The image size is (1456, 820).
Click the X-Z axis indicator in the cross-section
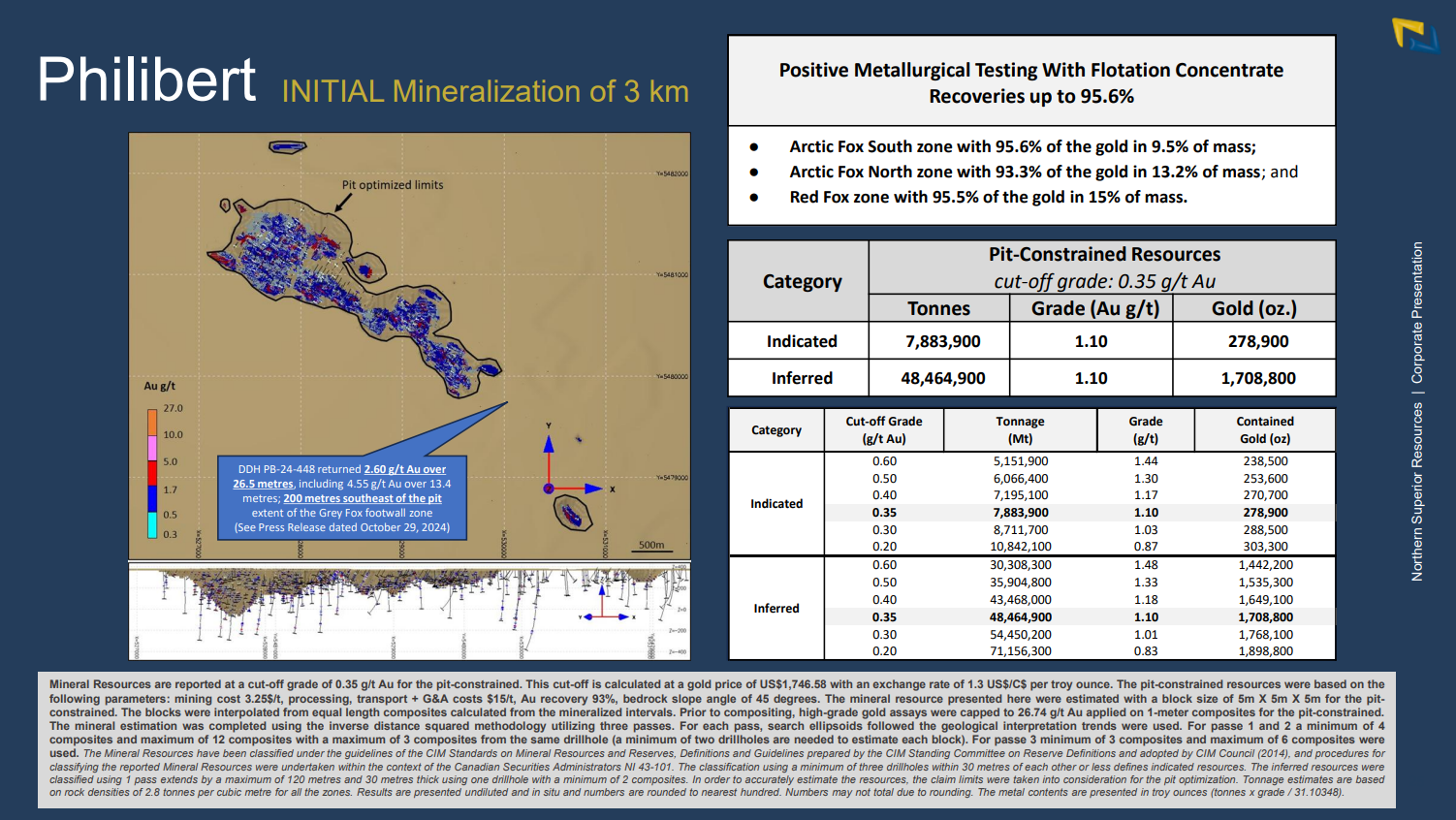pos(607,603)
